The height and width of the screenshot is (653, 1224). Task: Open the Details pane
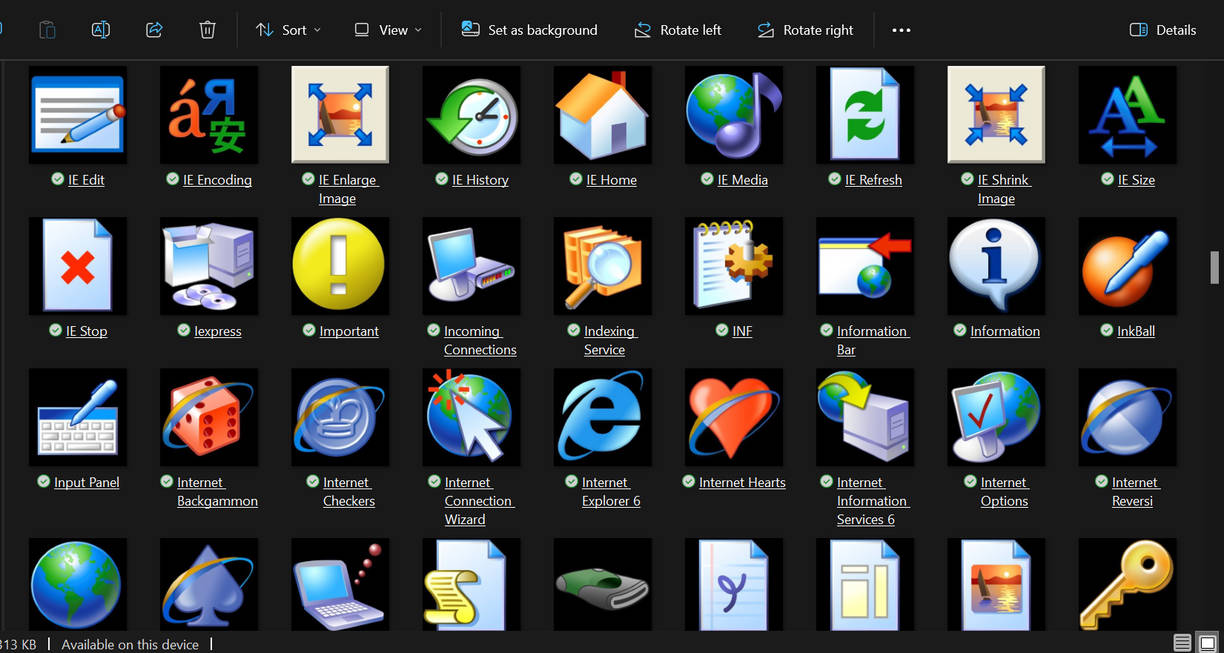pyautogui.click(x=1162, y=30)
